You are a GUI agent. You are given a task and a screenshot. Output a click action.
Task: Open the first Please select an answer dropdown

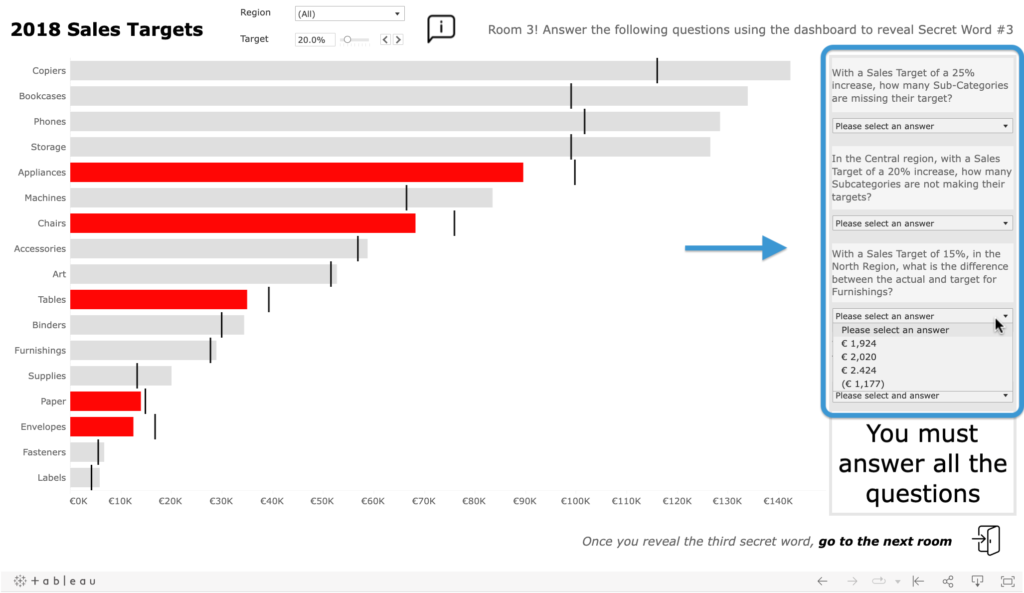point(921,125)
